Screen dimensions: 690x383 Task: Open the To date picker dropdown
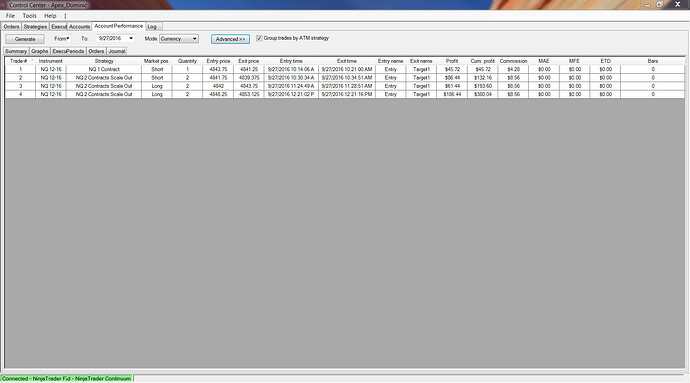click(x=131, y=39)
